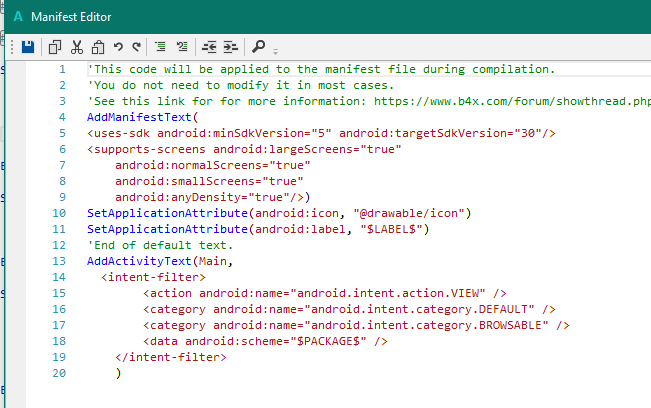The height and width of the screenshot is (408, 651).
Task: Click SetApplicationAttribute android:label line
Action: tap(258, 229)
